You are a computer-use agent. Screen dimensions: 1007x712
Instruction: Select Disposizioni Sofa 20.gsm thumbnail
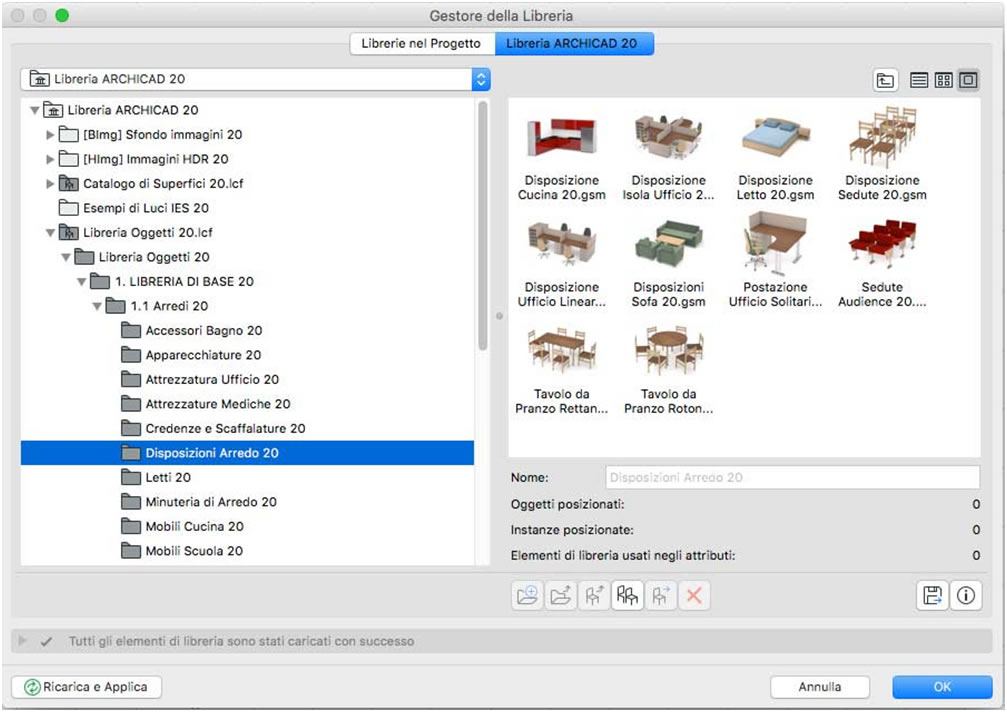coord(669,263)
